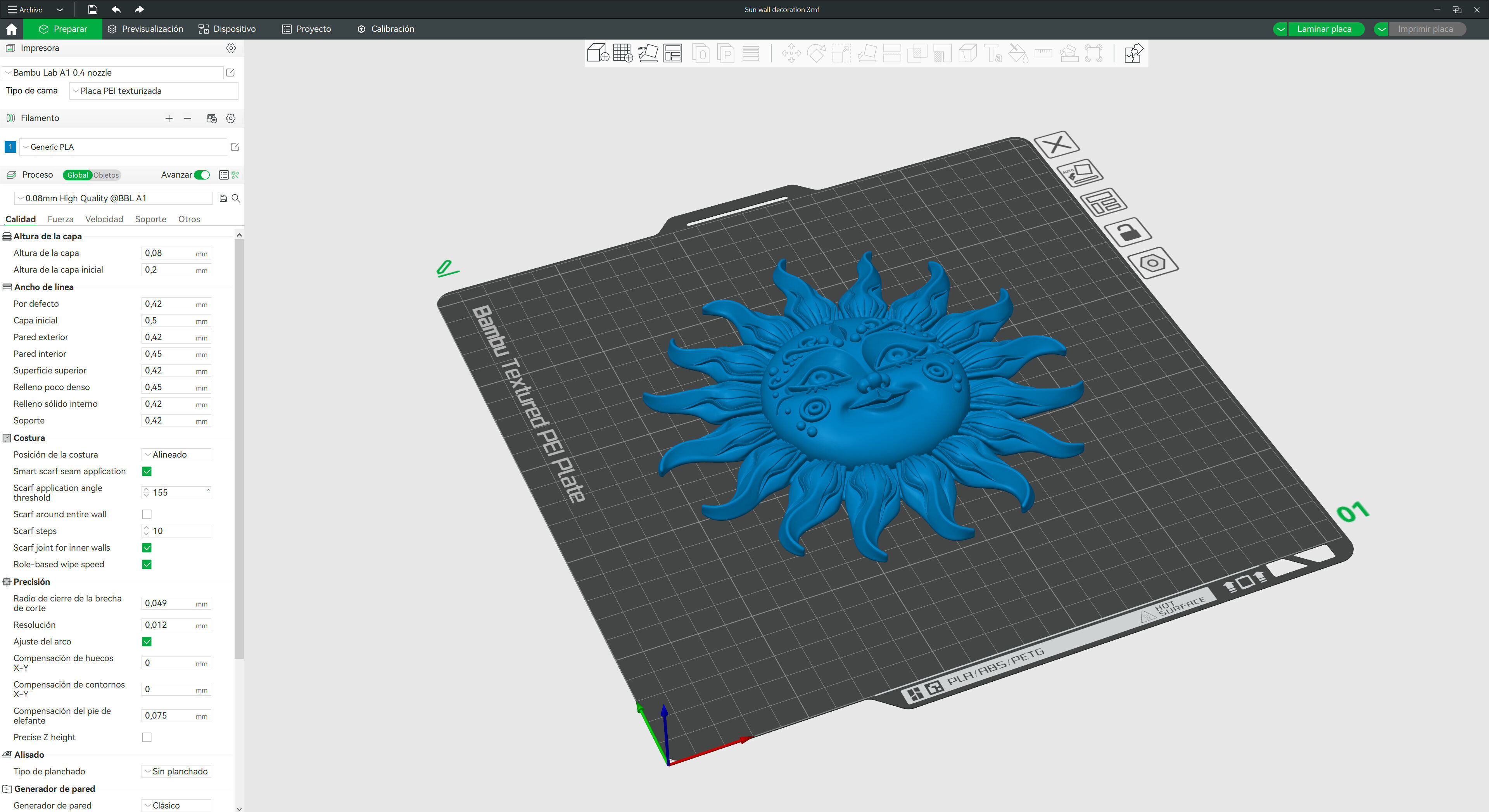The image size is (1489, 812).
Task: Open the Generic PLA filament dropdown
Action: pyautogui.click(x=123, y=147)
